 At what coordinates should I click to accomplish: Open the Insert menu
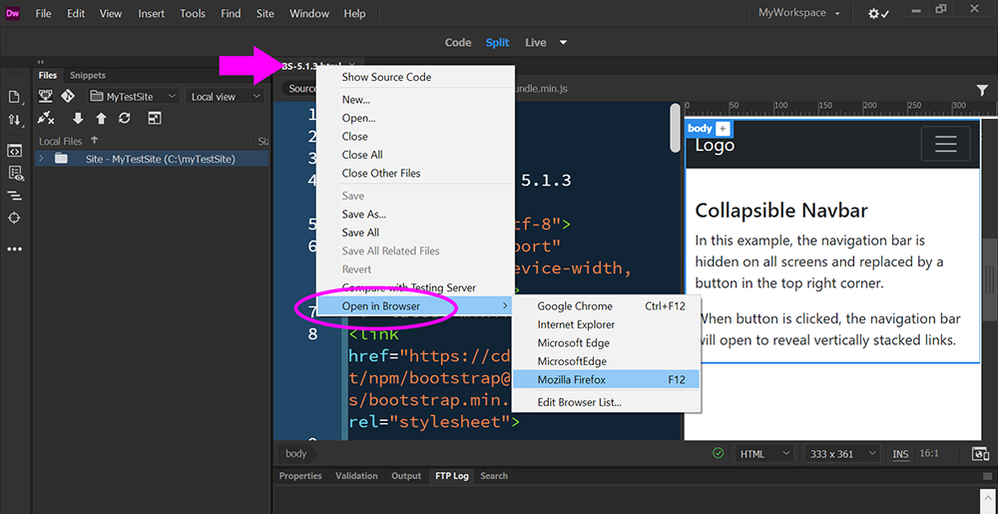pyautogui.click(x=151, y=13)
